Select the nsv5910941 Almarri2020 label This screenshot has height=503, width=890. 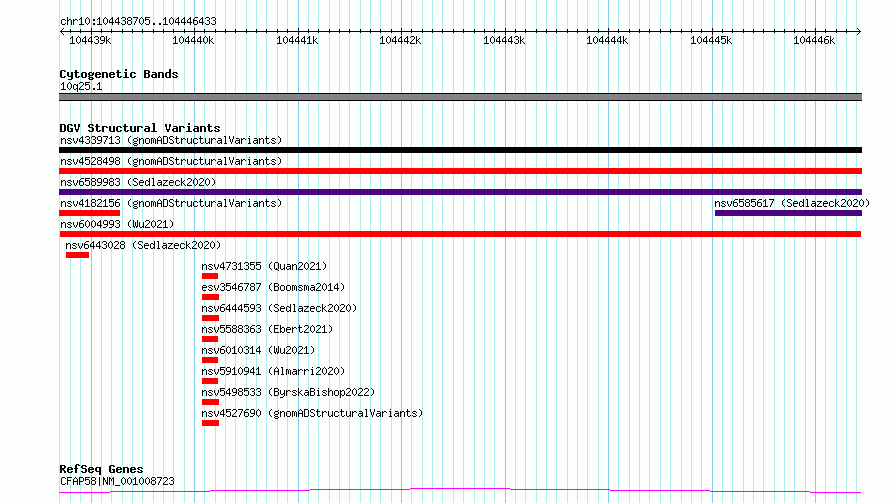[273, 371]
